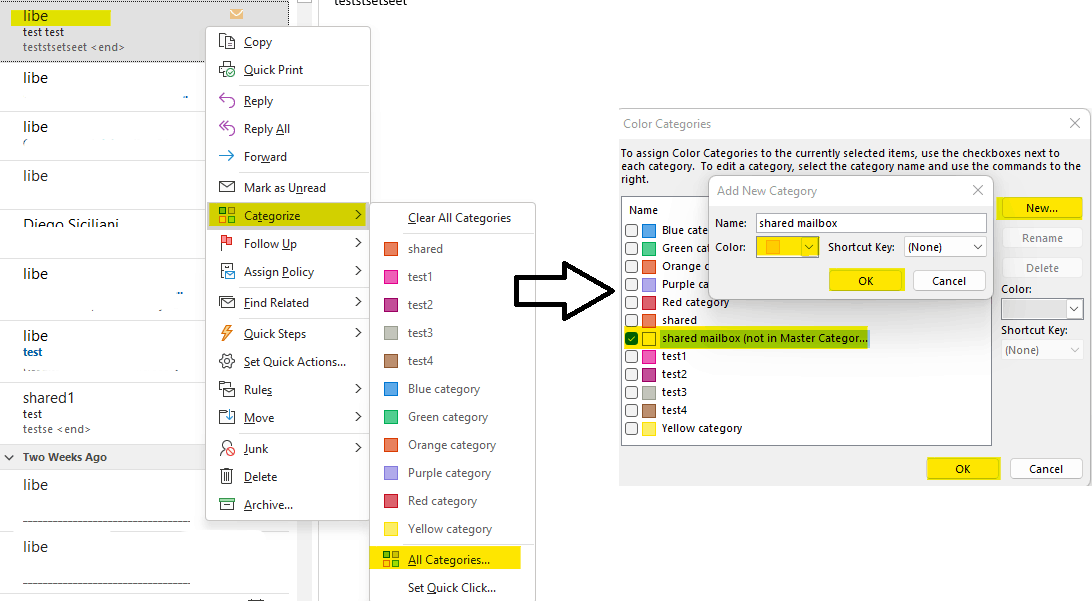This screenshot has width=1092, height=601.
Task: Click the Follow Up flag icon
Action: [x=226, y=243]
